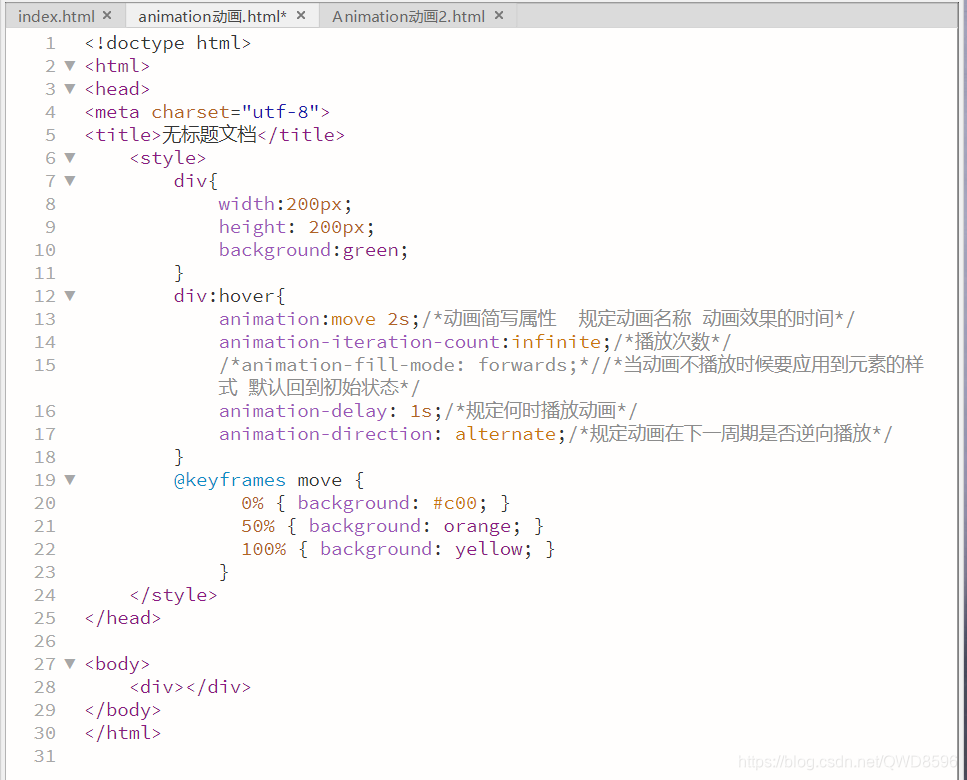Collapse the head tag fold arrow
This screenshot has height=780, width=967.
click(x=70, y=89)
